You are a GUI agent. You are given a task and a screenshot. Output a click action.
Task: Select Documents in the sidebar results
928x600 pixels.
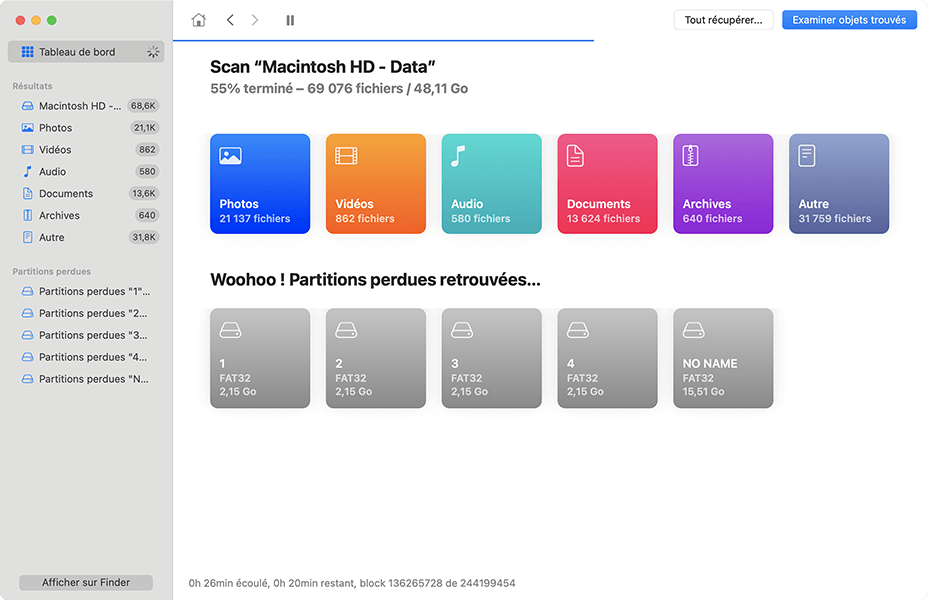coord(86,193)
